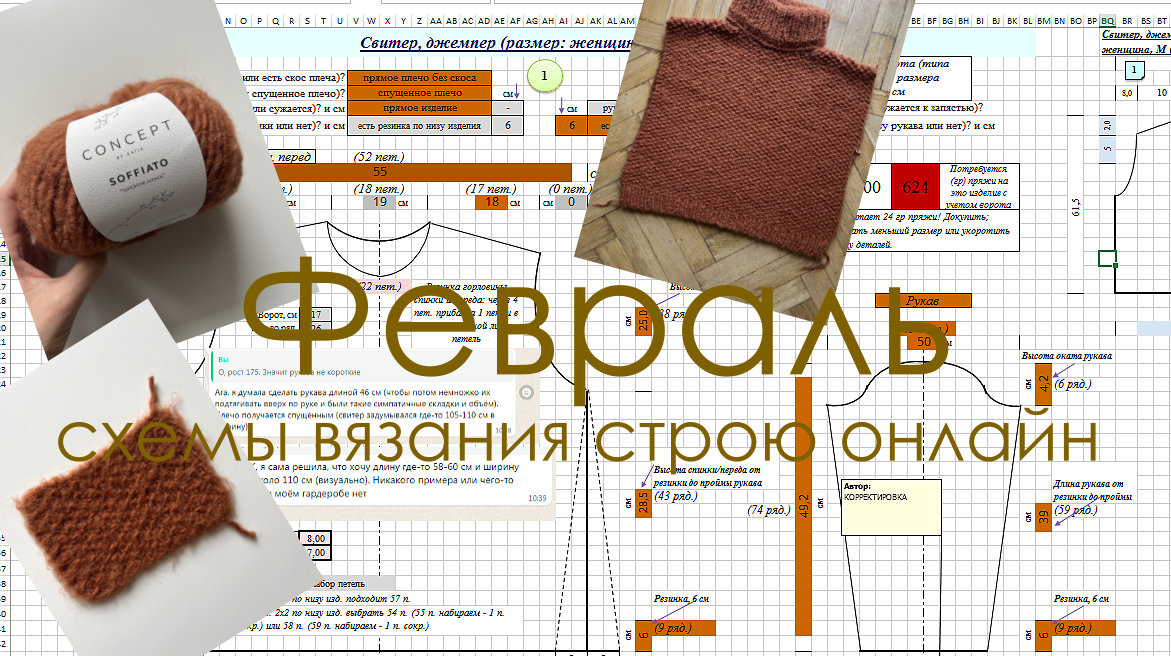Select 'есть резинка по низу изделия' cell
Image resolution: width=1171 pixels, height=656 pixels.
[x=419, y=126]
